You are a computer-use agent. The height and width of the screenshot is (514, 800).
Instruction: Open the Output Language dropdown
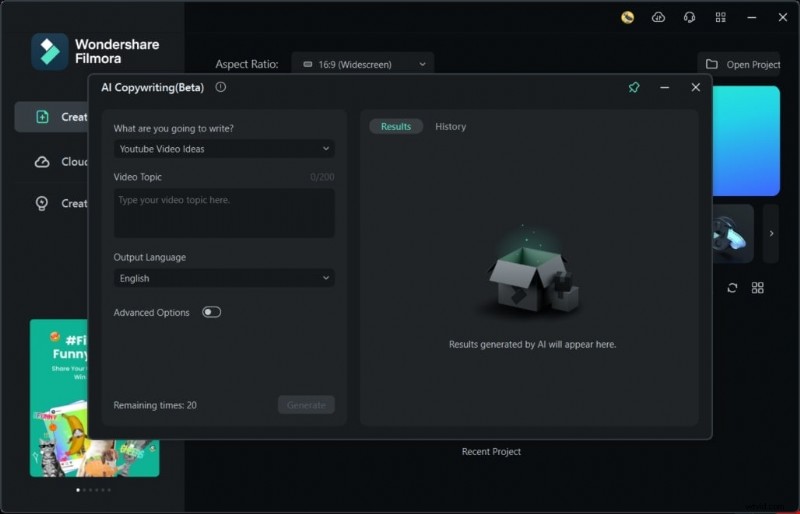(224, 278)
